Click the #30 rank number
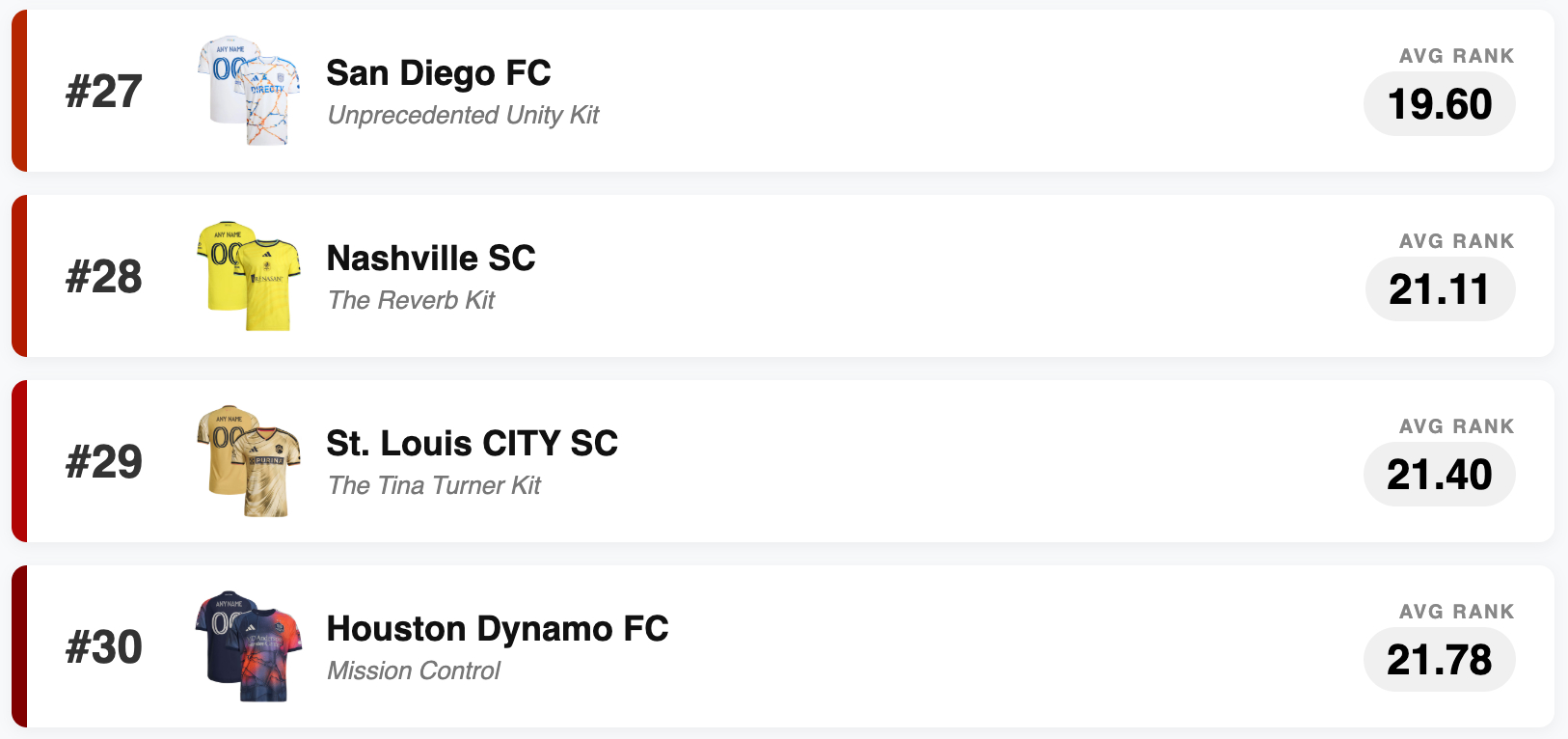The image size is (1568, 739). (x=104, y=647)
